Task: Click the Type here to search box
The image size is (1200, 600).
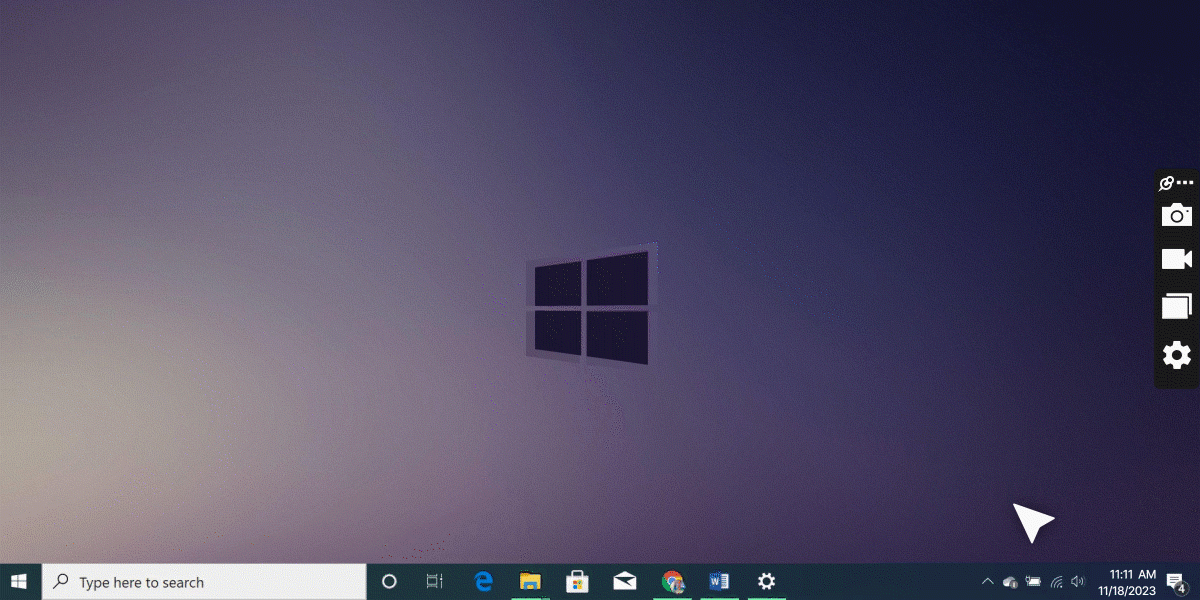Action: tap(204, 582)
